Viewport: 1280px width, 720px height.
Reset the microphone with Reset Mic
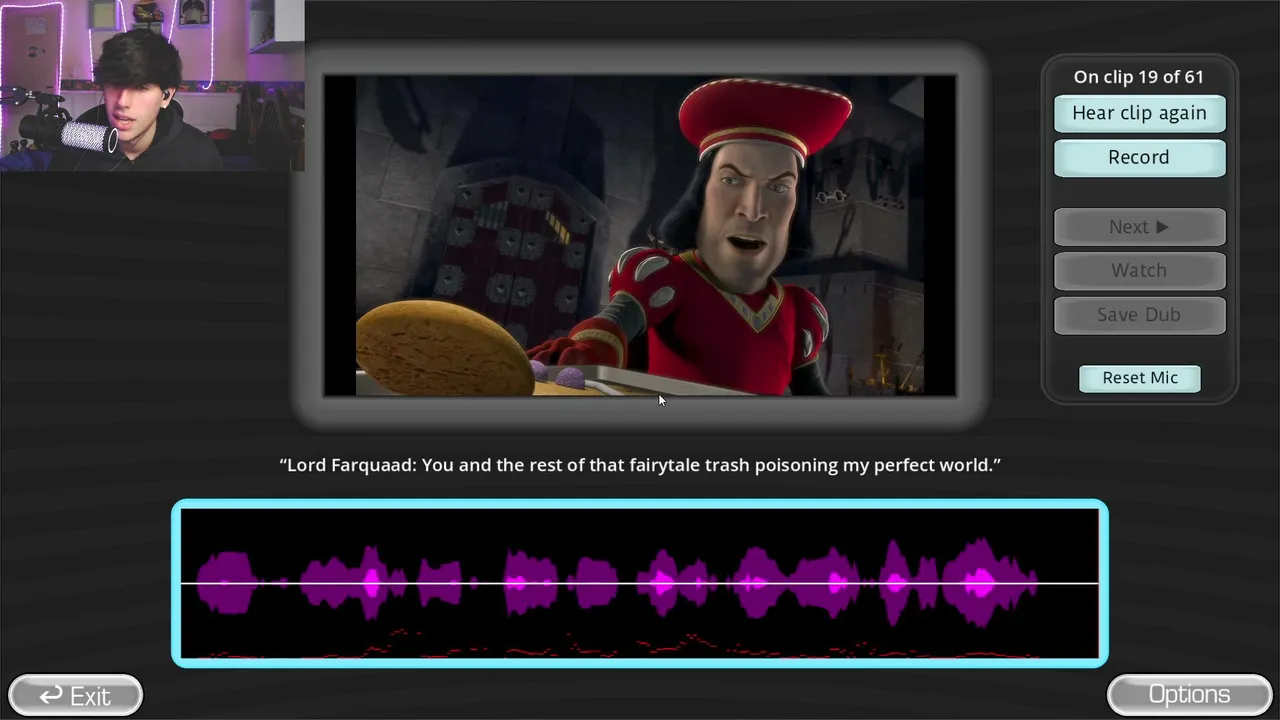point(1140,378)
